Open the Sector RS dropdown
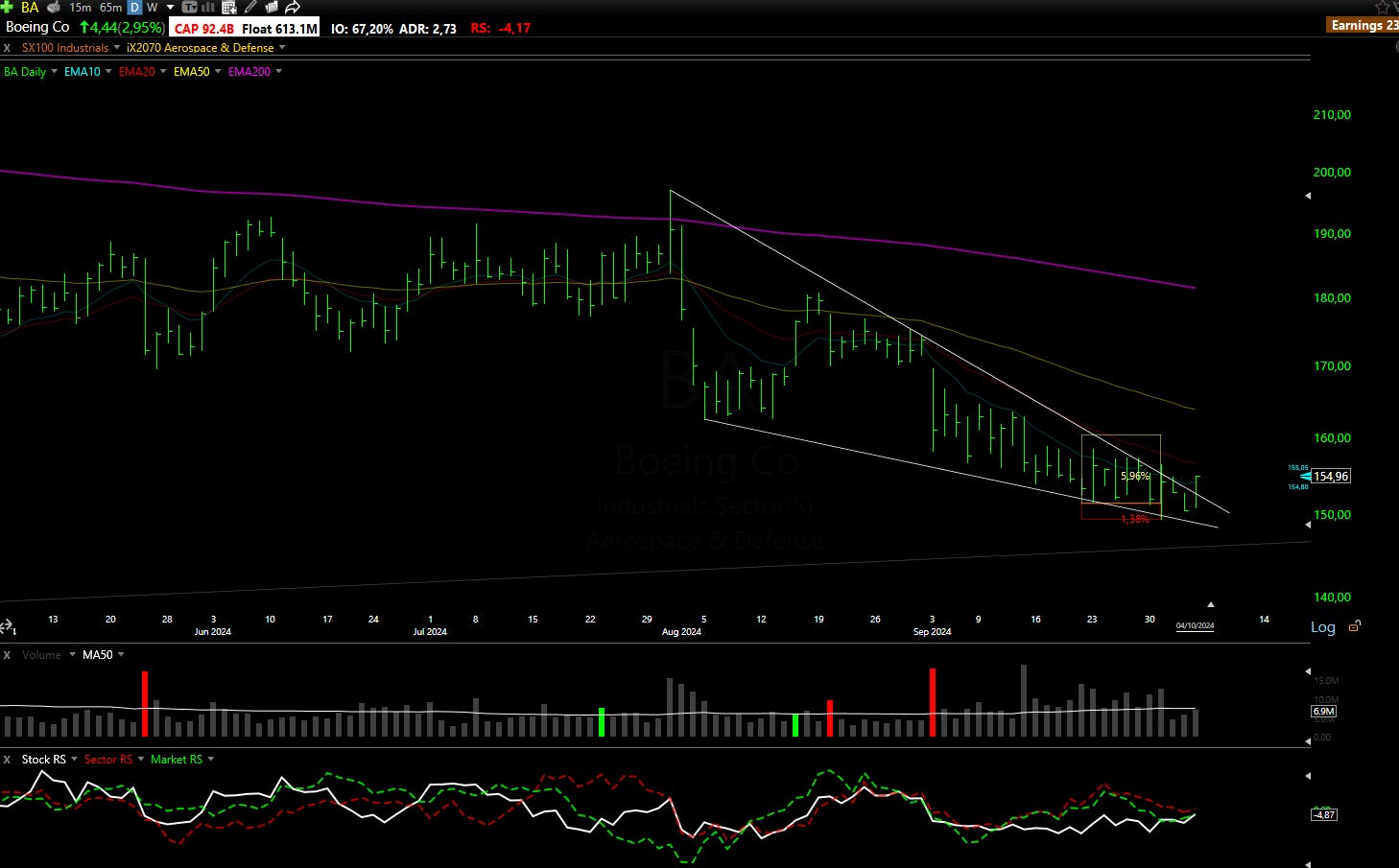Image resolution: width=1399 pixels, height=868 pixels. coord(141,760)
